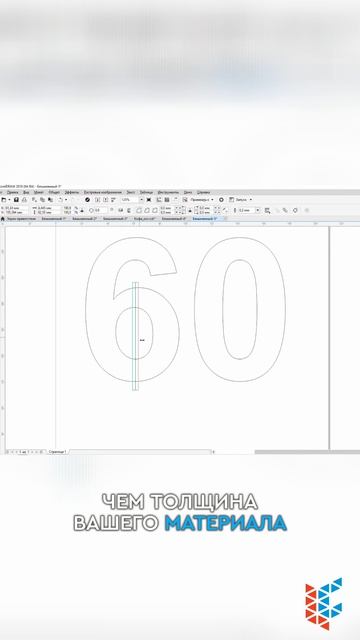Click the Print icon
Screen dimensions: 360x640
pos(24,200)
